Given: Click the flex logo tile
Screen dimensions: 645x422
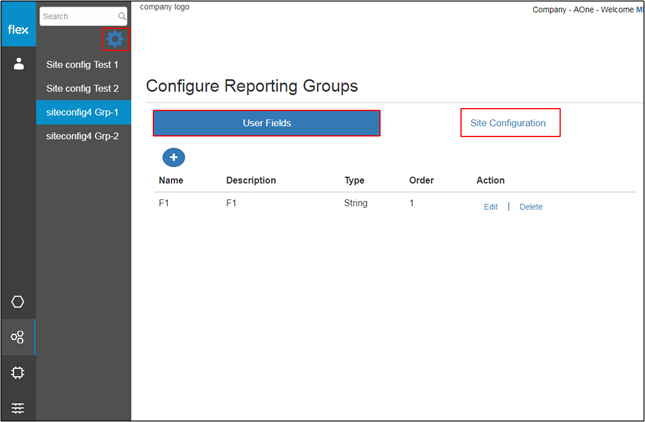Looking at the screenshot, I should (19, 23).
